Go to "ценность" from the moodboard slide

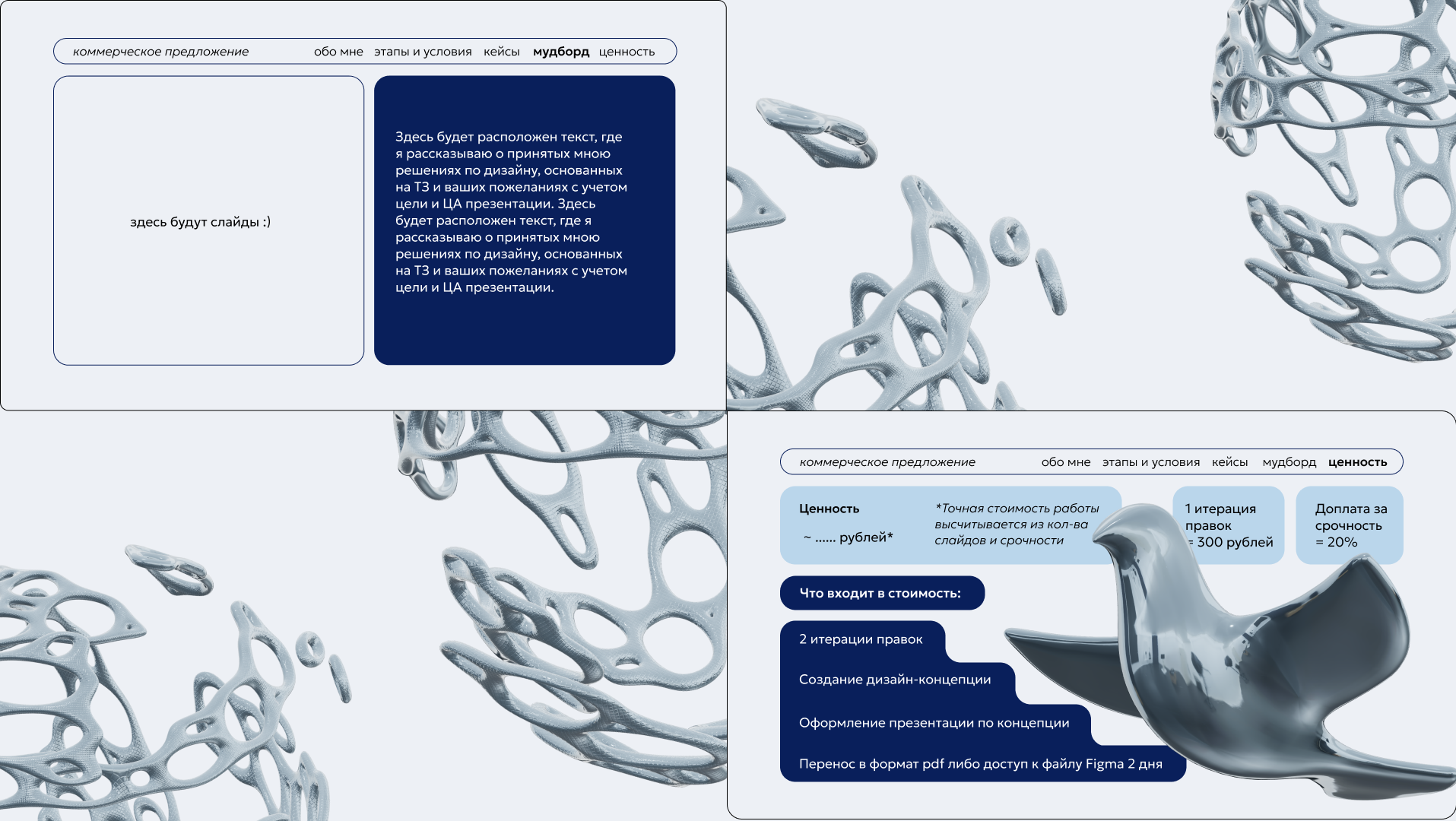click(626, 52)
